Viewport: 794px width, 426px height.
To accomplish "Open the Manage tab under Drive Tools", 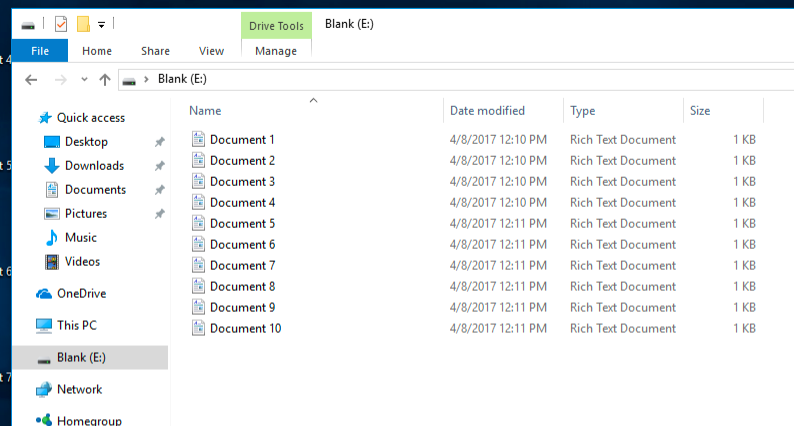I will point(276,51).
